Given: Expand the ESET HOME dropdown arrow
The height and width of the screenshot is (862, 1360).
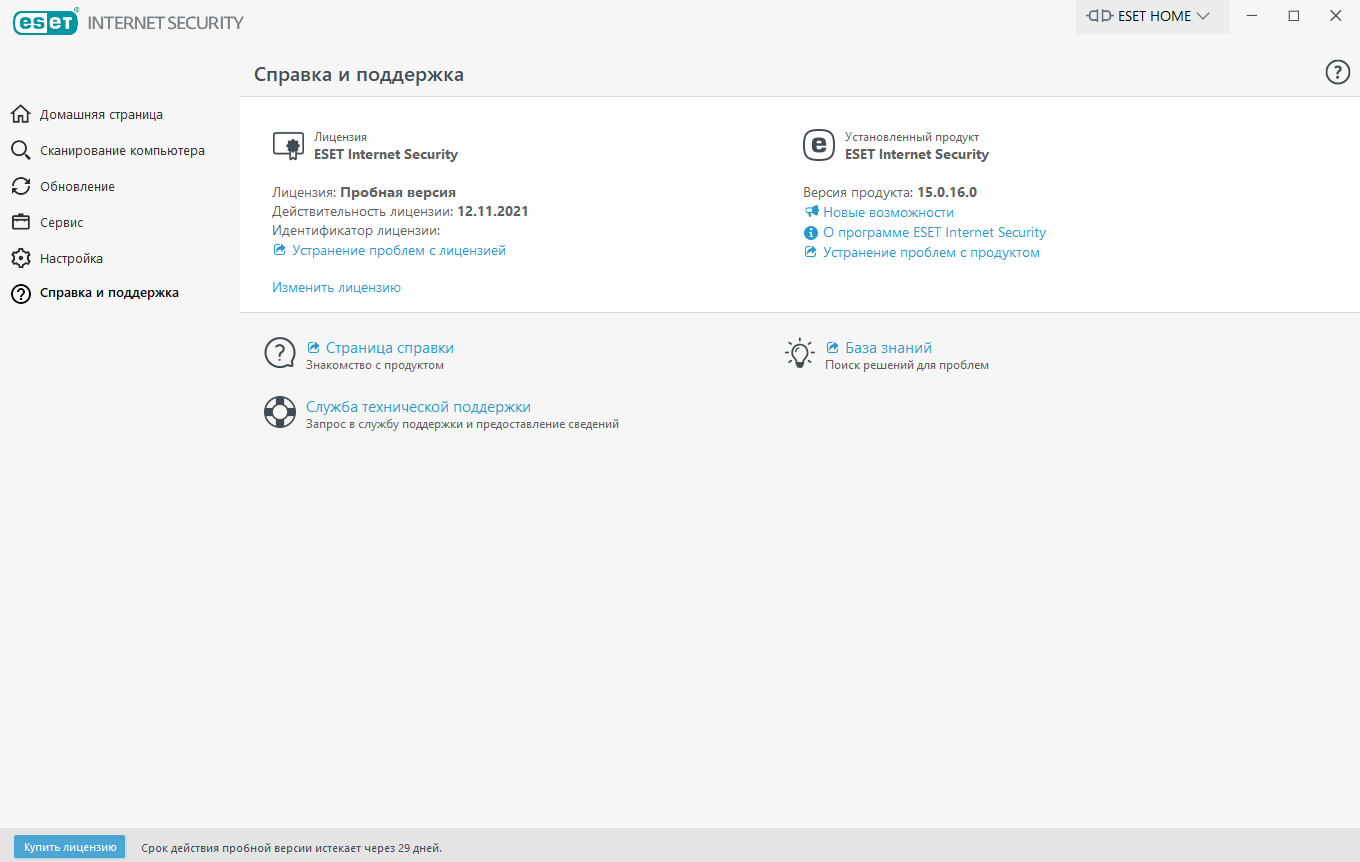Looking at the screenshot, I should pos(1203,16).
